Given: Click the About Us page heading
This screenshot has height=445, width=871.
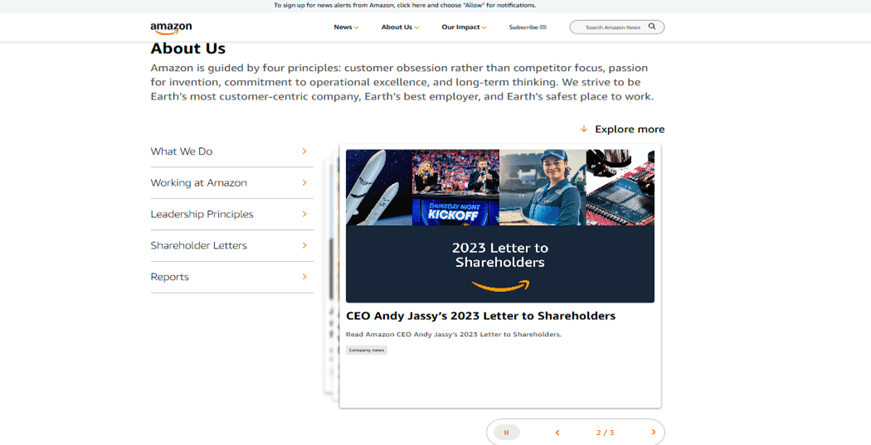Looking at the screenshot, I should point(188,49).
